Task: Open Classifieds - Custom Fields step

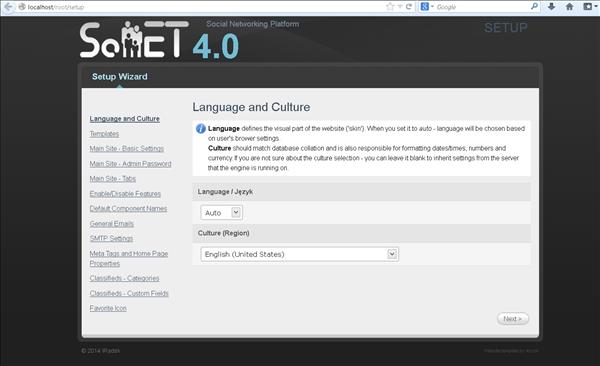Action: click(x=129, y=293)
